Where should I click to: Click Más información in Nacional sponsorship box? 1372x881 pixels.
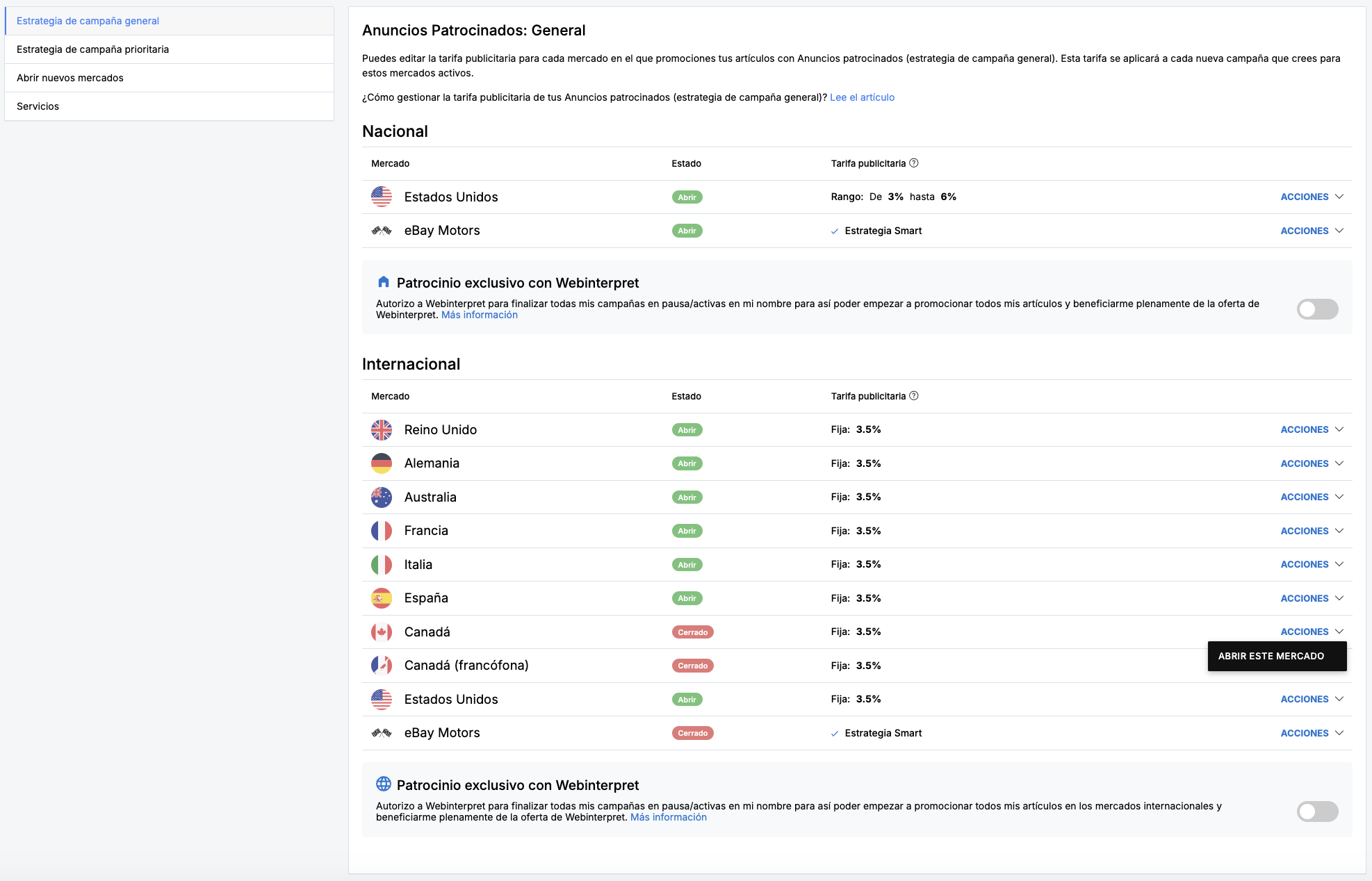coord(480,315)
